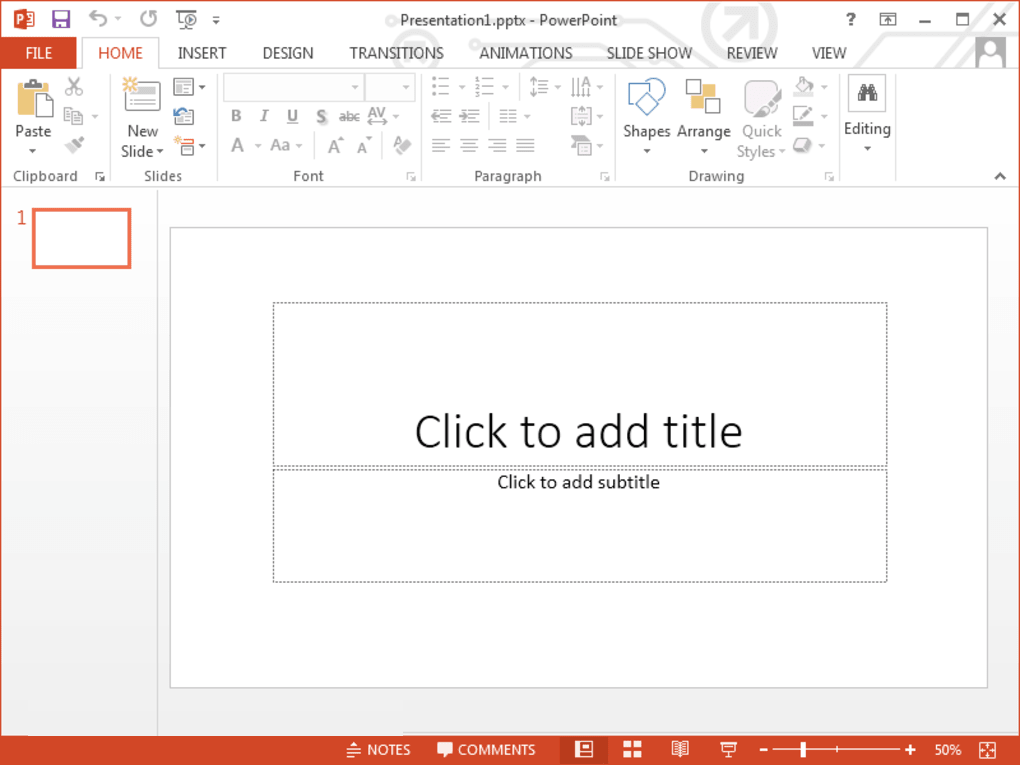Click the Reset slide icon
This screenshot has height=765, width=1020.
(183, 116)
